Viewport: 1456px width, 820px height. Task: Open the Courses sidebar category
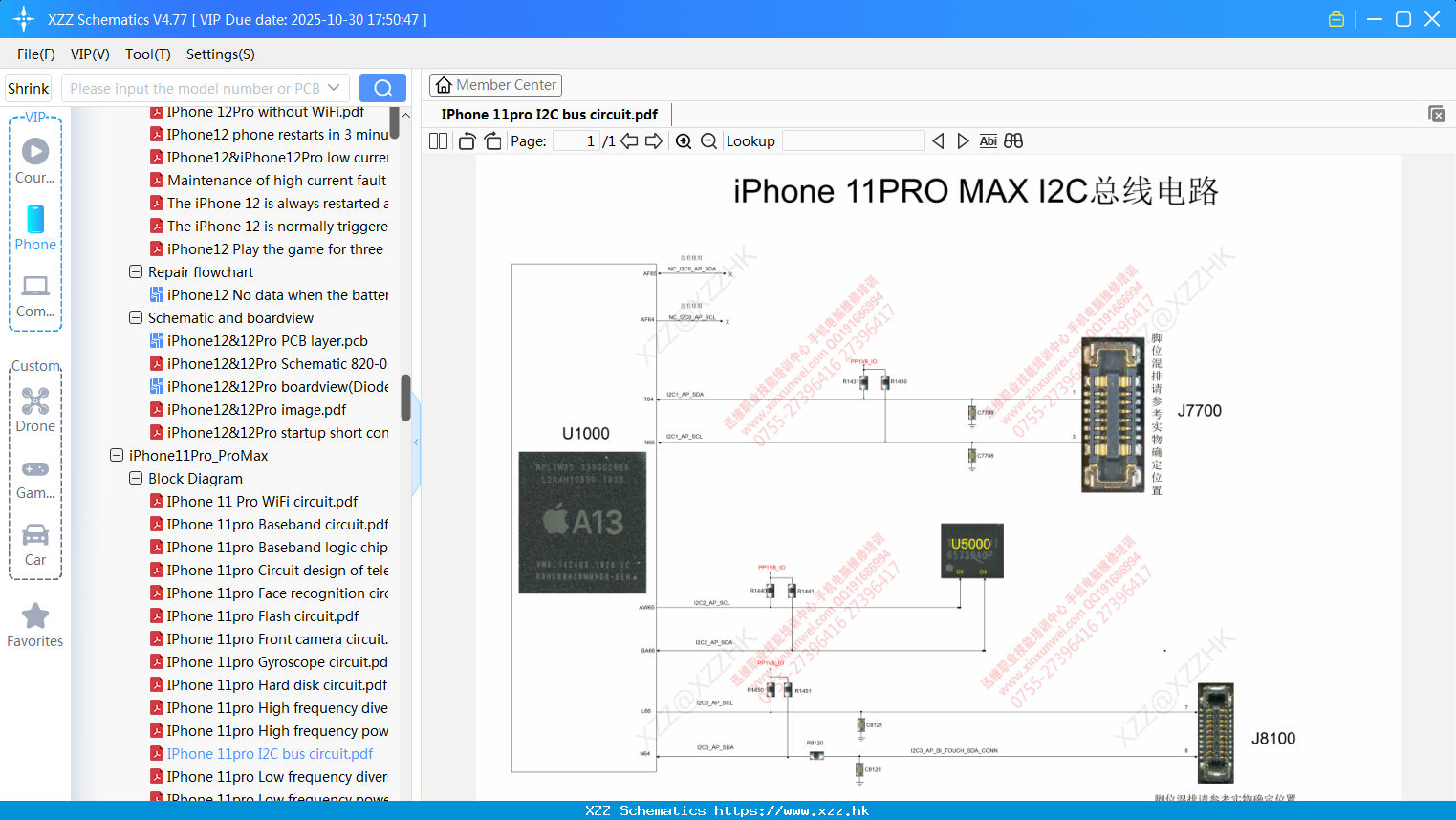[35, 162]
